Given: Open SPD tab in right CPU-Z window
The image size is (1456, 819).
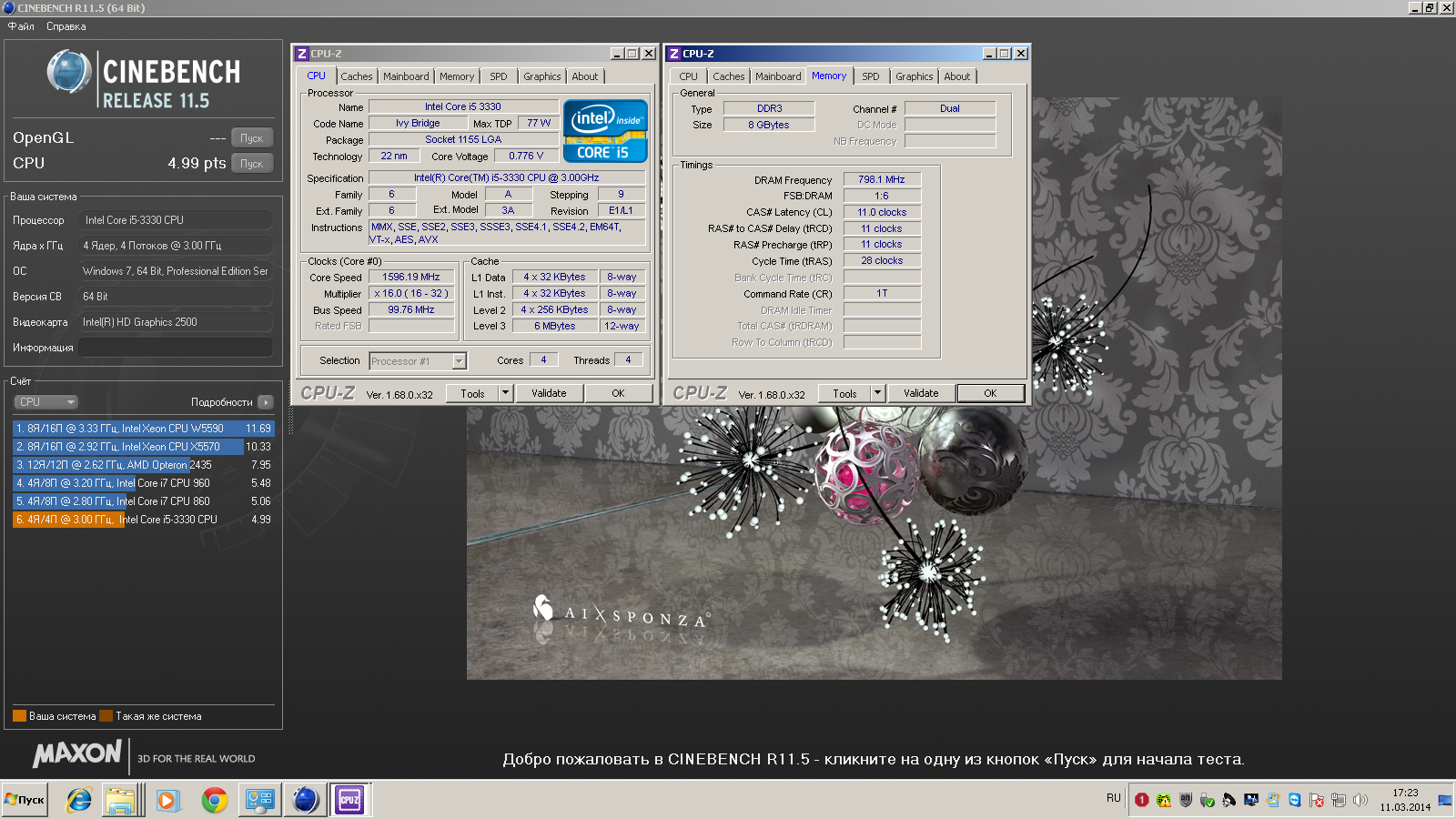Looking at the screenshot, I should click(x=871, y=76).
